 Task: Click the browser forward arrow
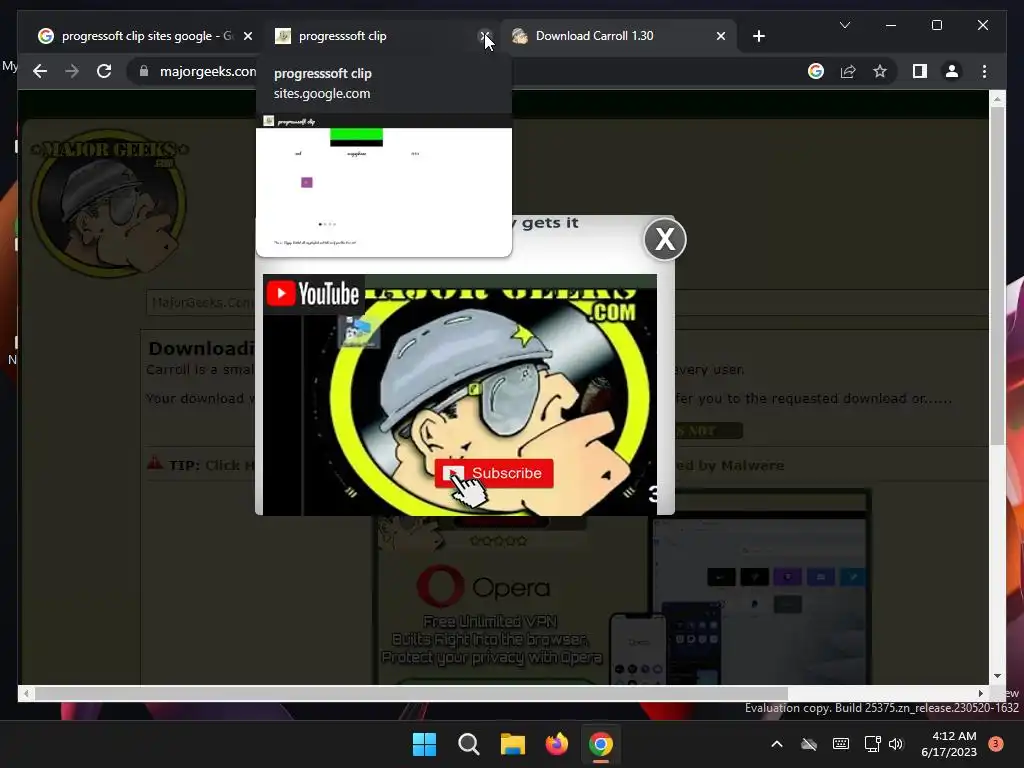(x=72, y=71)
